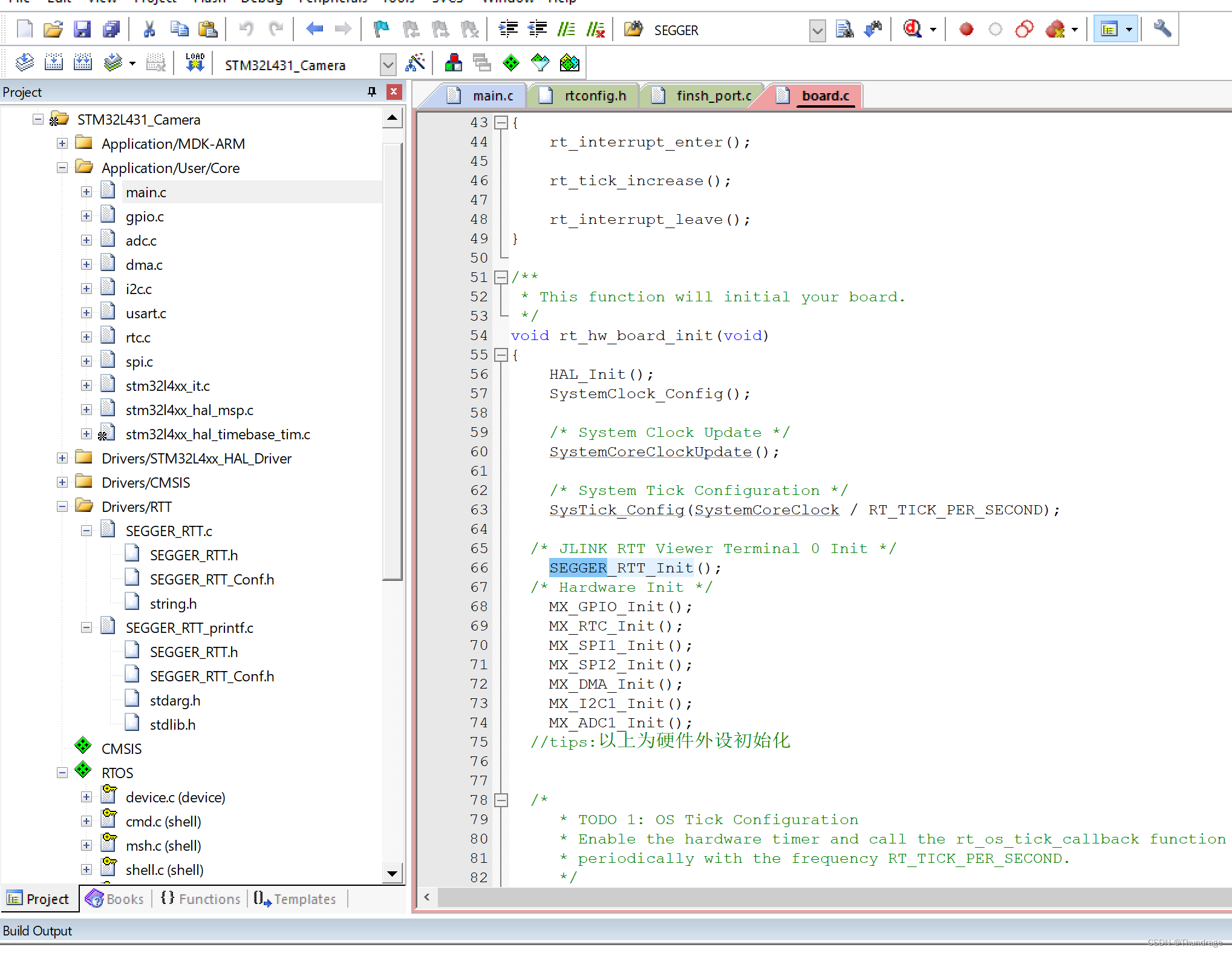Click the project tree scroll down arrow
The height and width of the screenshot is (953, 1232).
pos(393,873)
